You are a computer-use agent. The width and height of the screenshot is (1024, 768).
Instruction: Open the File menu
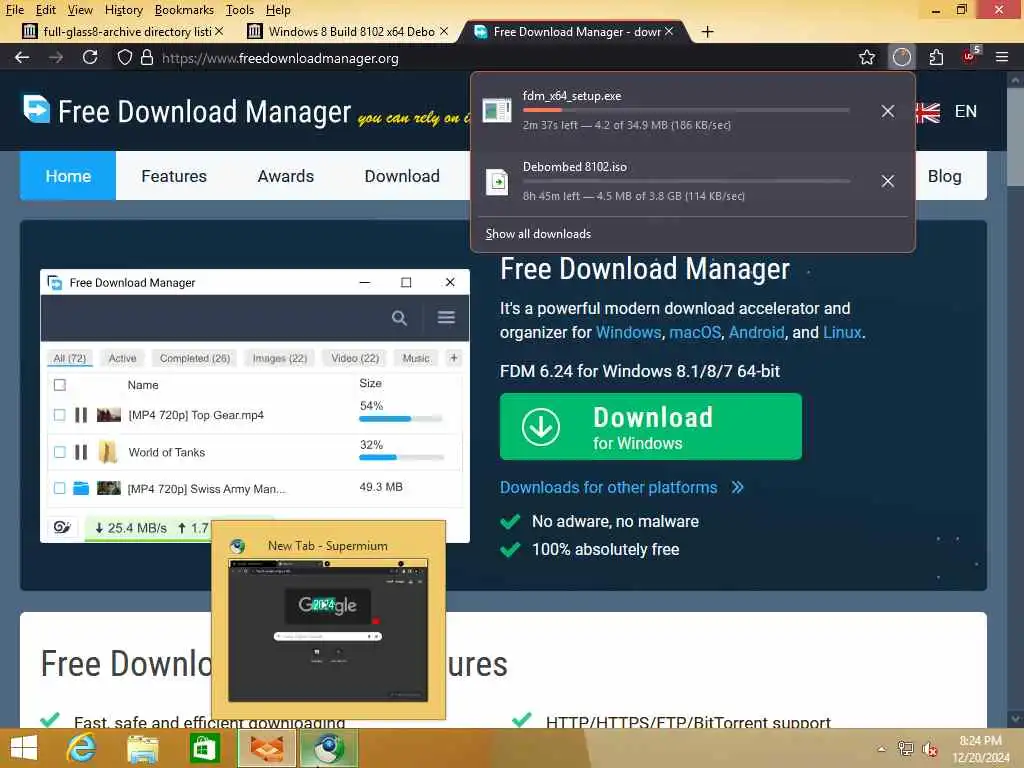pos(14,10)
